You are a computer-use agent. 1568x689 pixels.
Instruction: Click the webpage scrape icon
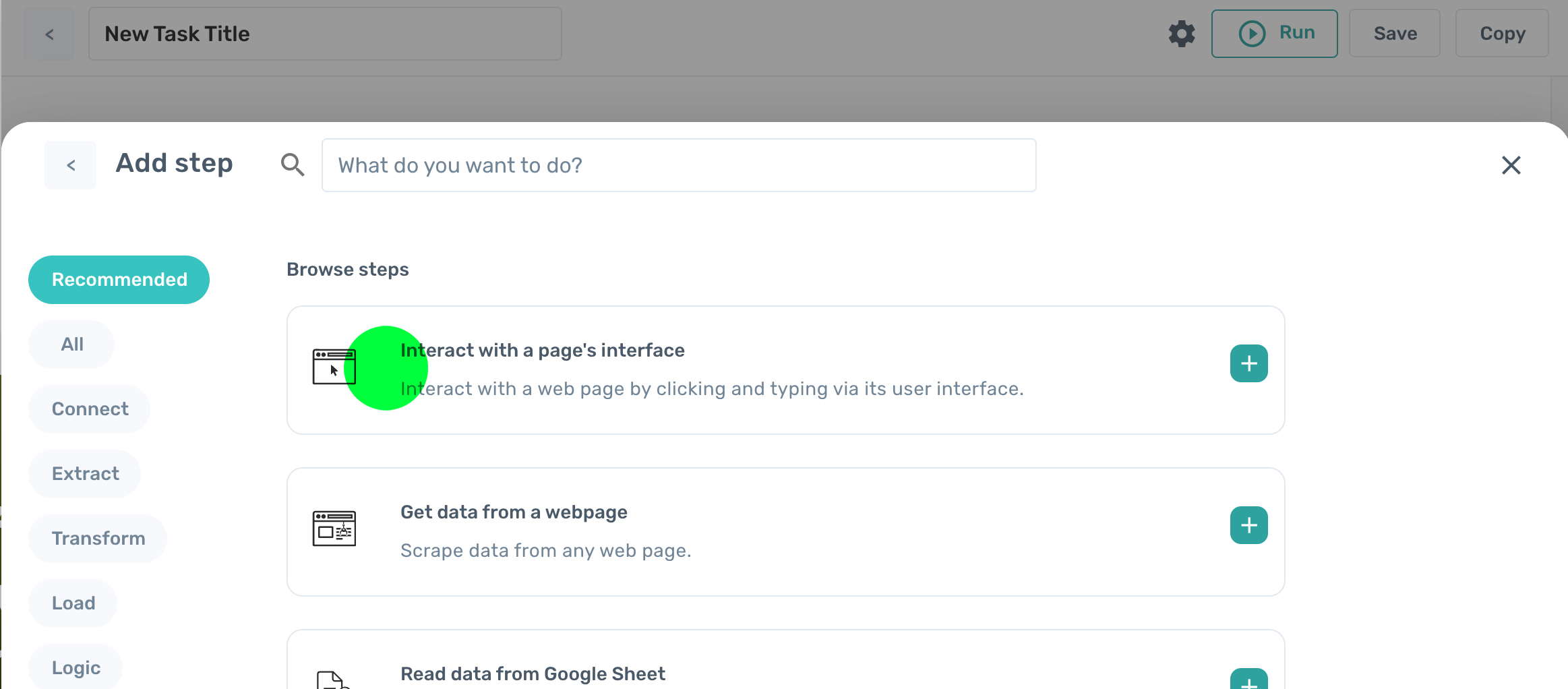click(334, 529)
